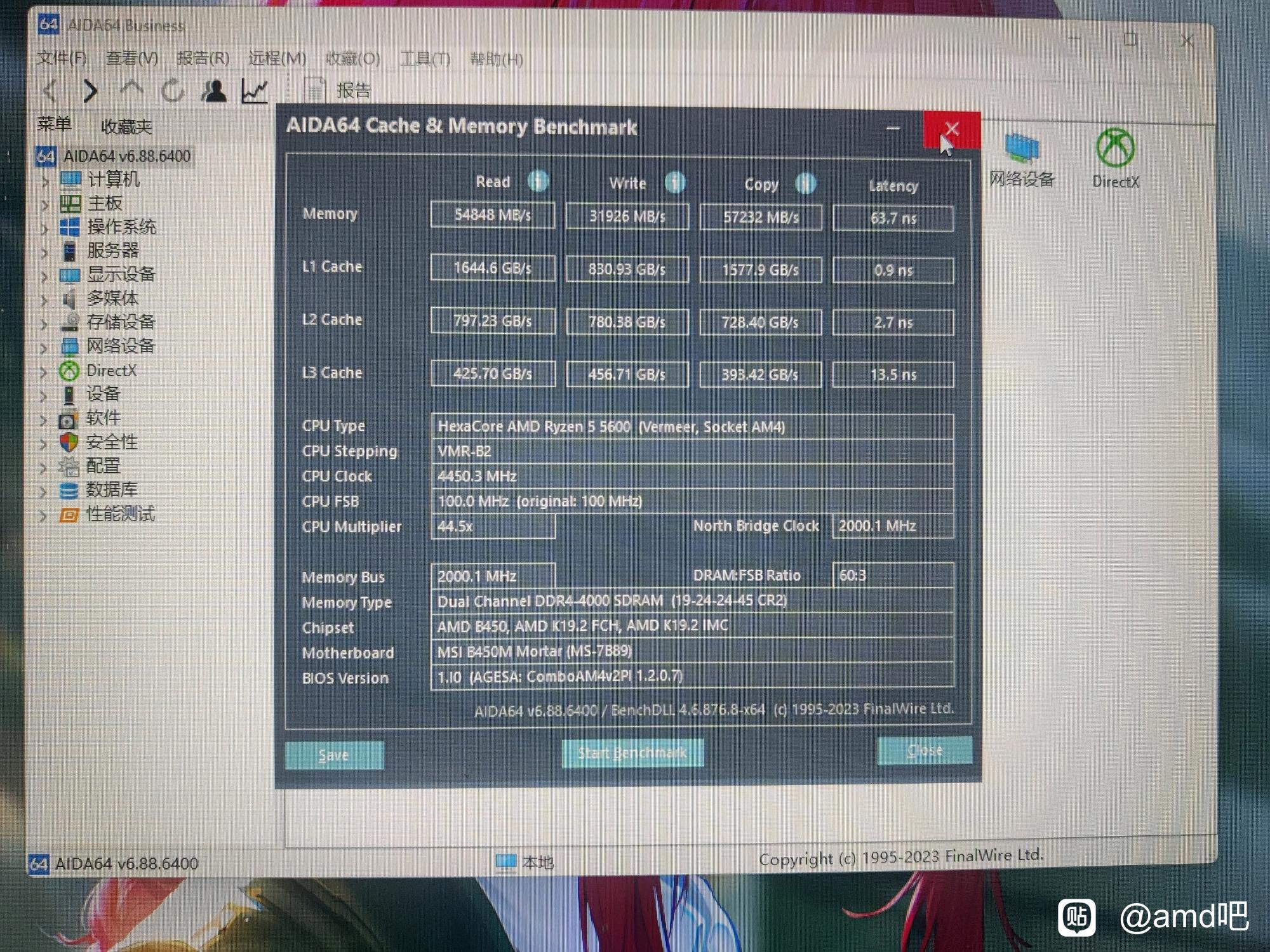
Task: Select the 主板 motherboard tree icon
Action: point(70,204)
